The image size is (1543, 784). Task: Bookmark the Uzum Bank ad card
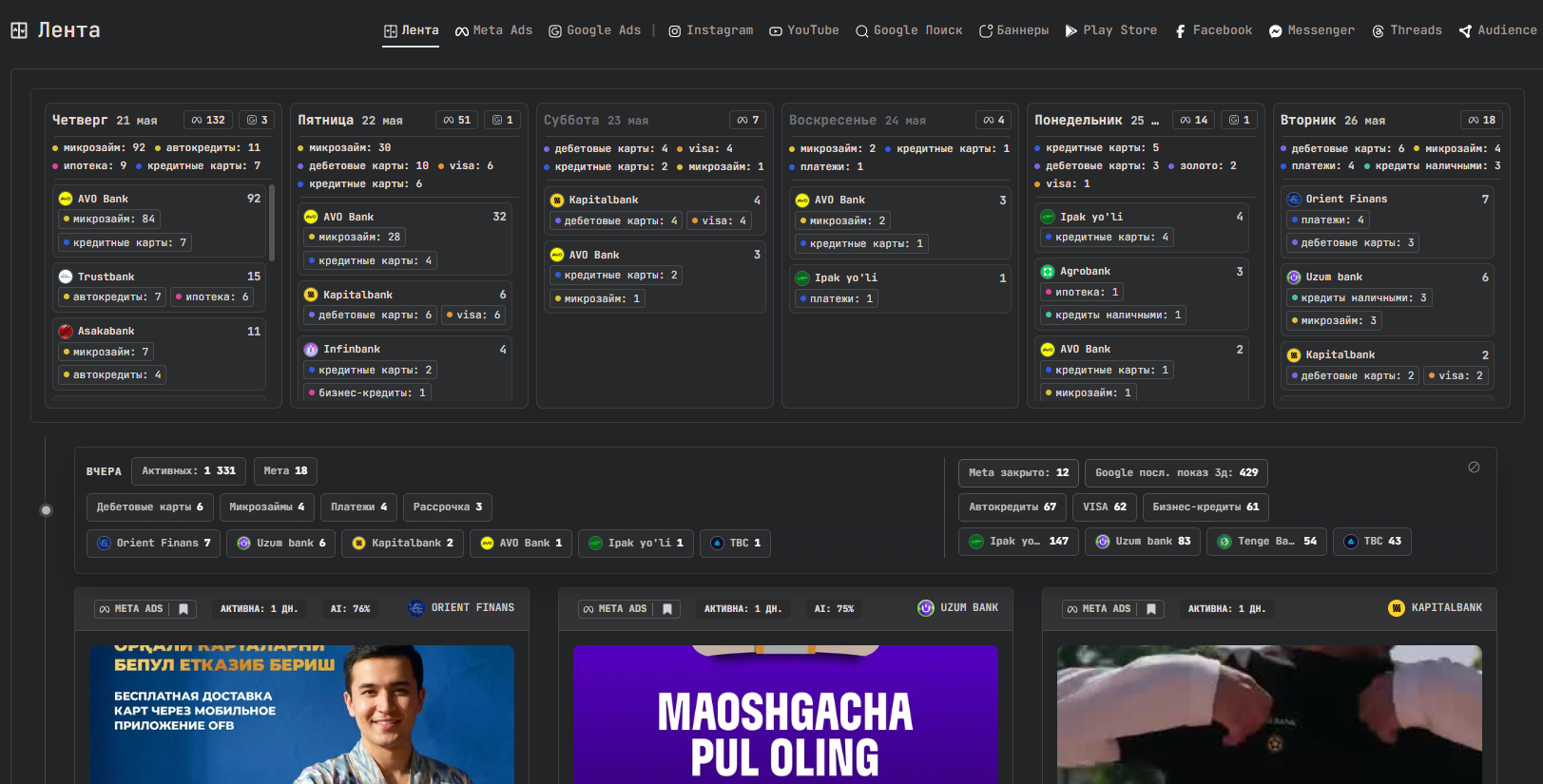(x=667, y=609)
